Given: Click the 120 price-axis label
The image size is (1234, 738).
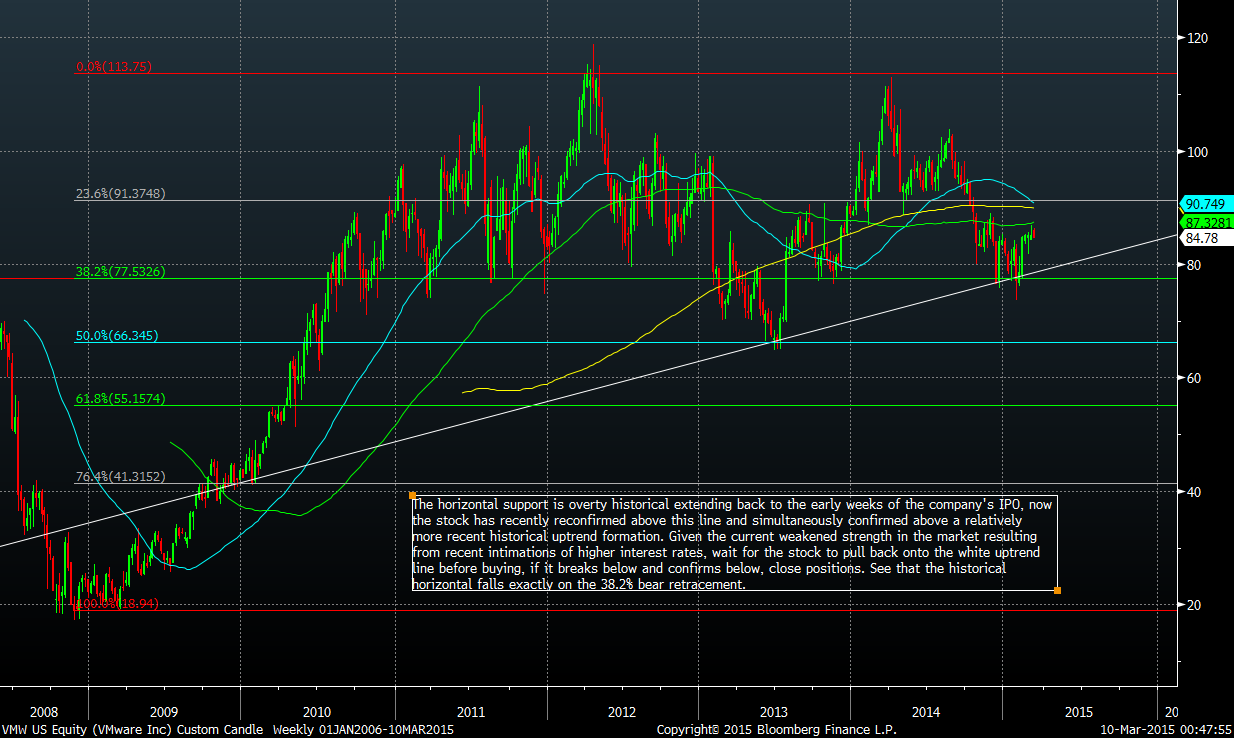Looking at the screenshot, I should [1198, 38].
